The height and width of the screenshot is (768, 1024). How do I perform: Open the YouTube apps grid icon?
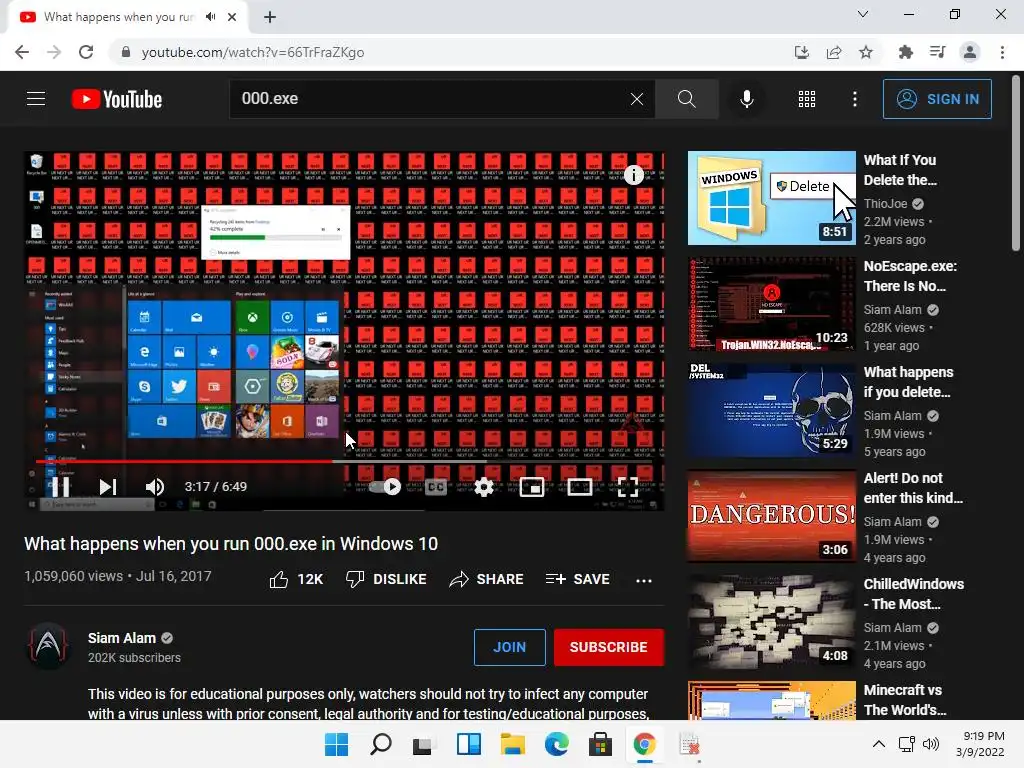point(807,99)
